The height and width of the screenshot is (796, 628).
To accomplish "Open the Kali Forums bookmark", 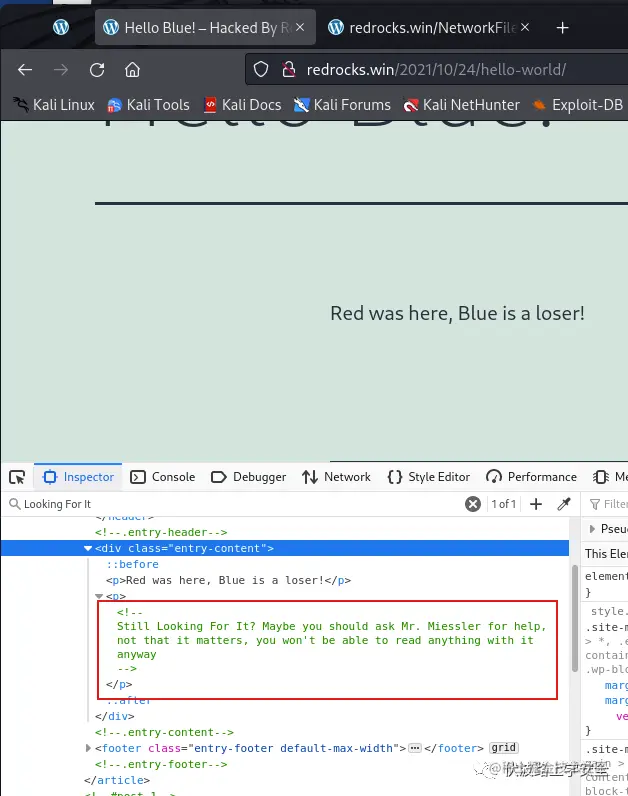I will [342, 105].
